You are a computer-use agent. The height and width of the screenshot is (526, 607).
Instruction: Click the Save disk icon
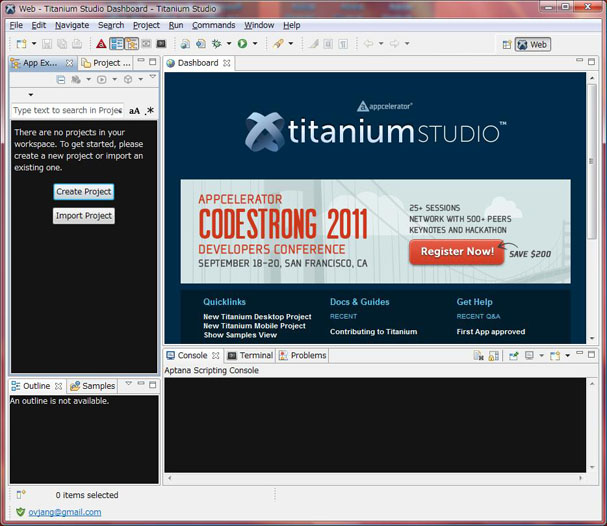click(47, 44)
